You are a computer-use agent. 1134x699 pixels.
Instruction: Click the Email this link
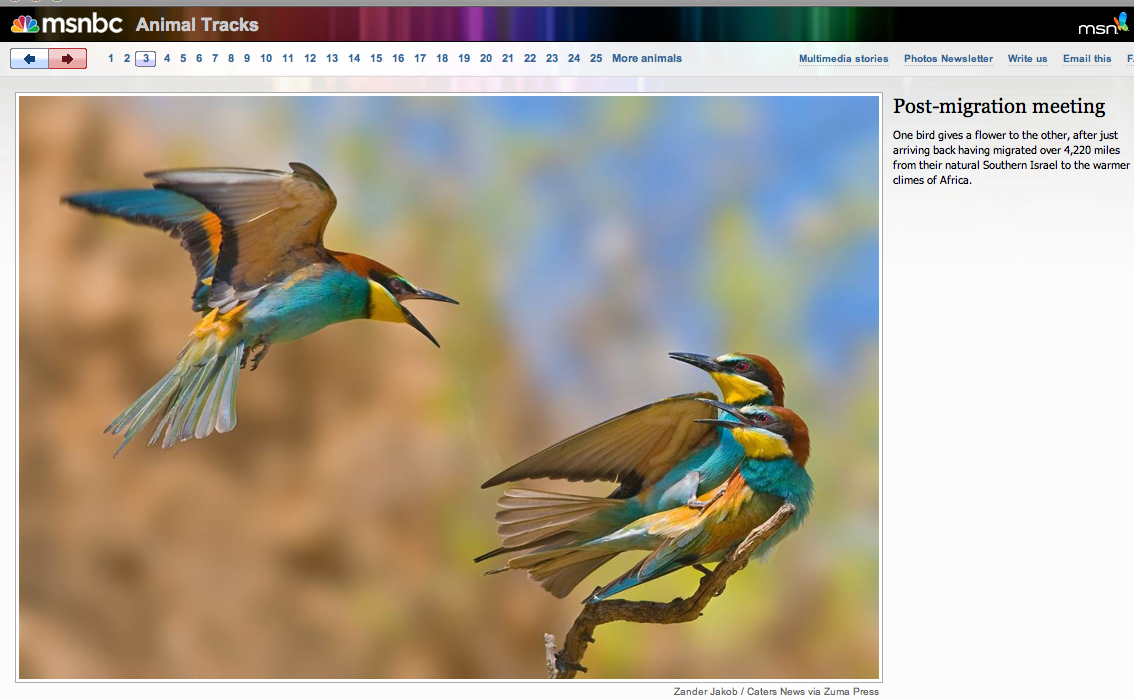[x=1087, y=59]
